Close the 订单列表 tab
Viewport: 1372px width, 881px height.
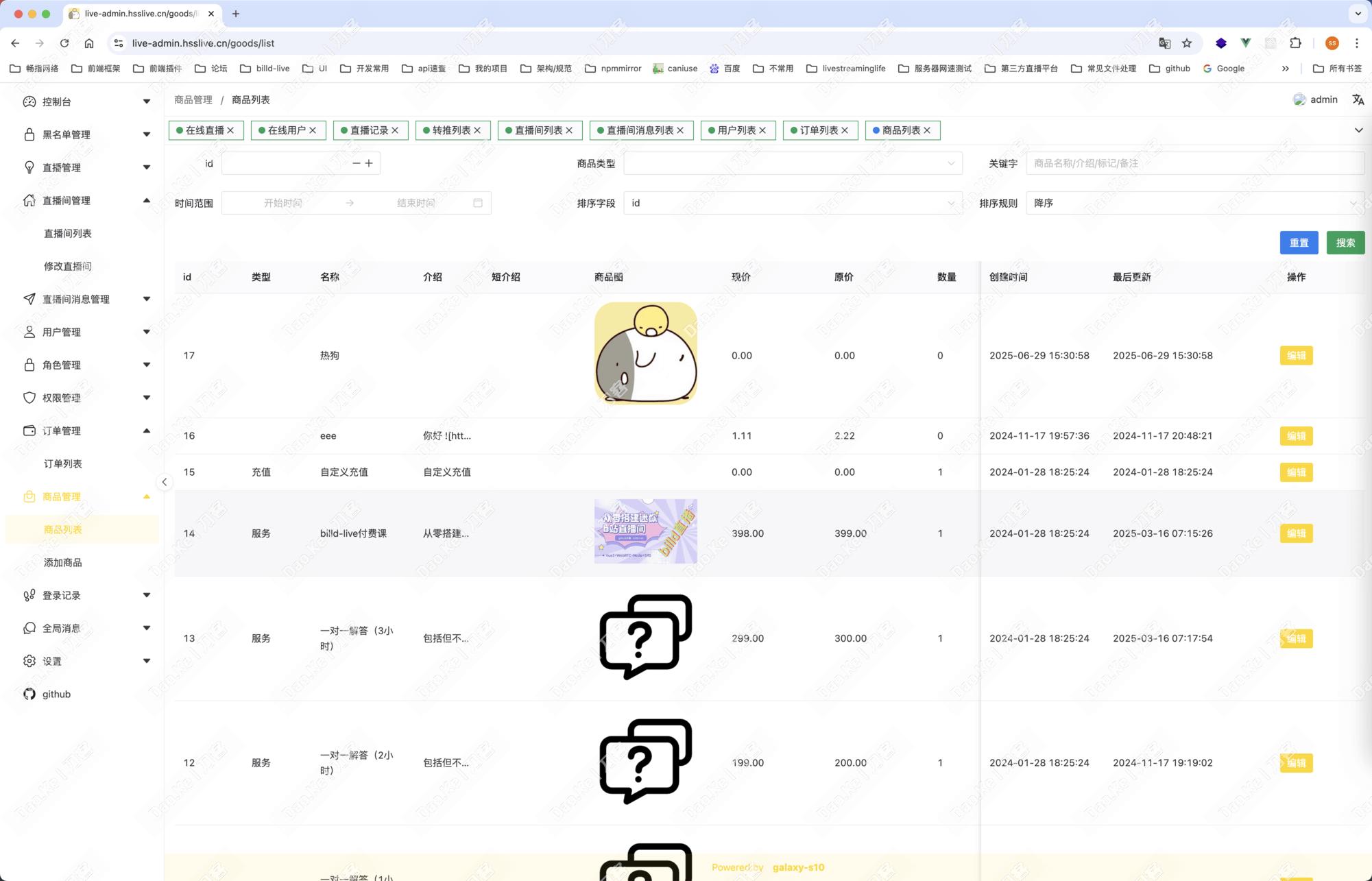coord(845,130)
